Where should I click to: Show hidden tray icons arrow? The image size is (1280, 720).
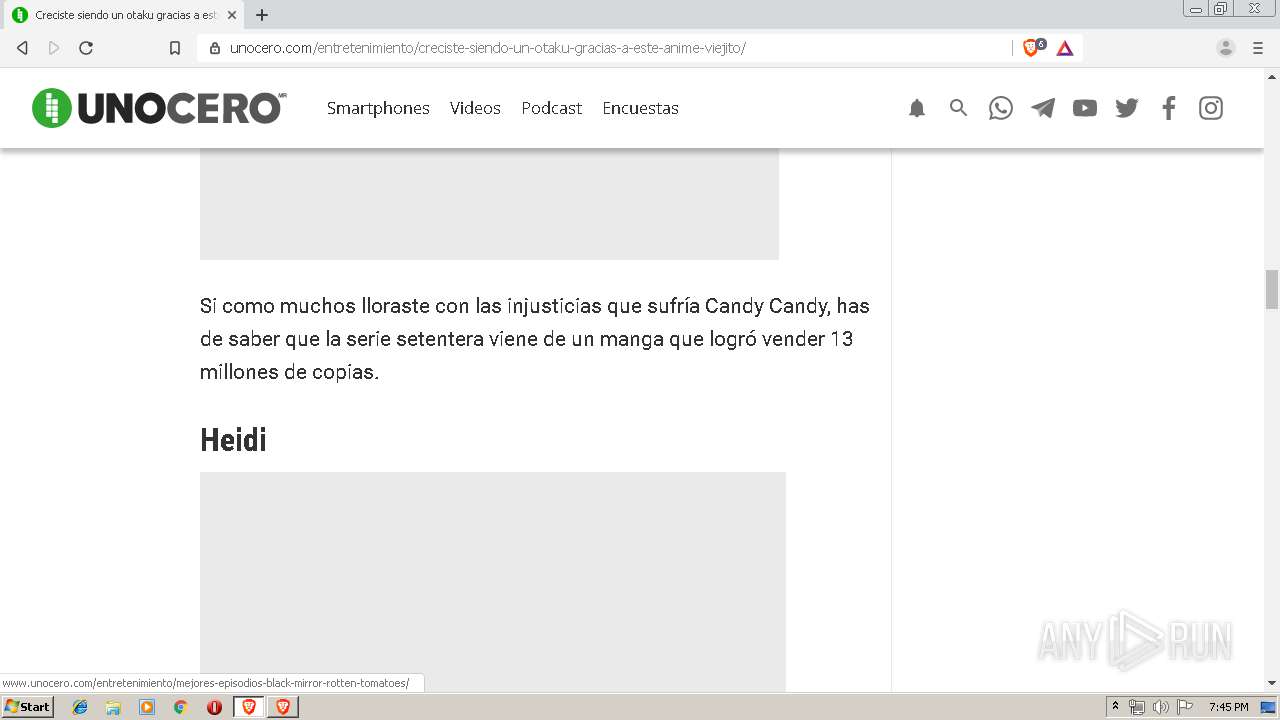coord(1116,707)
